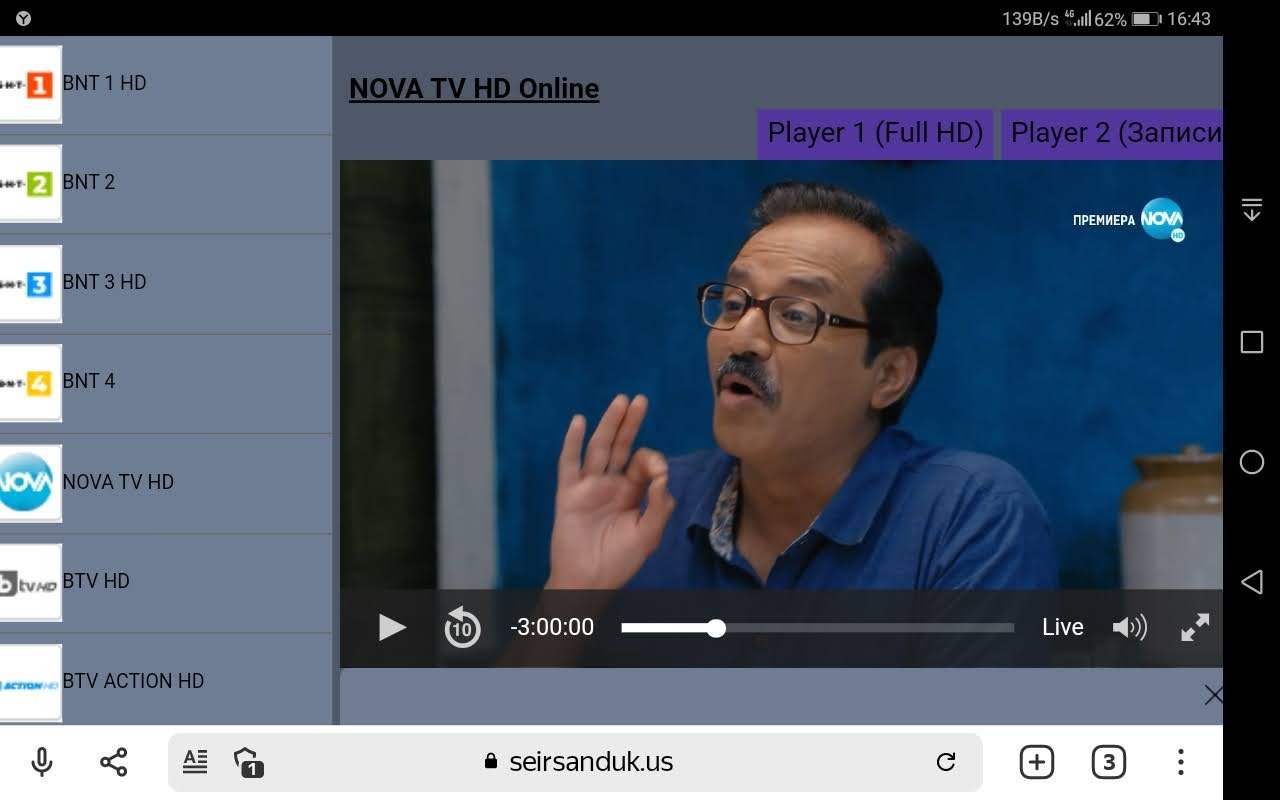Select Player 1 (Full HD) tab
This screenshot has width=1280, height=800.
tap(875, 133)
